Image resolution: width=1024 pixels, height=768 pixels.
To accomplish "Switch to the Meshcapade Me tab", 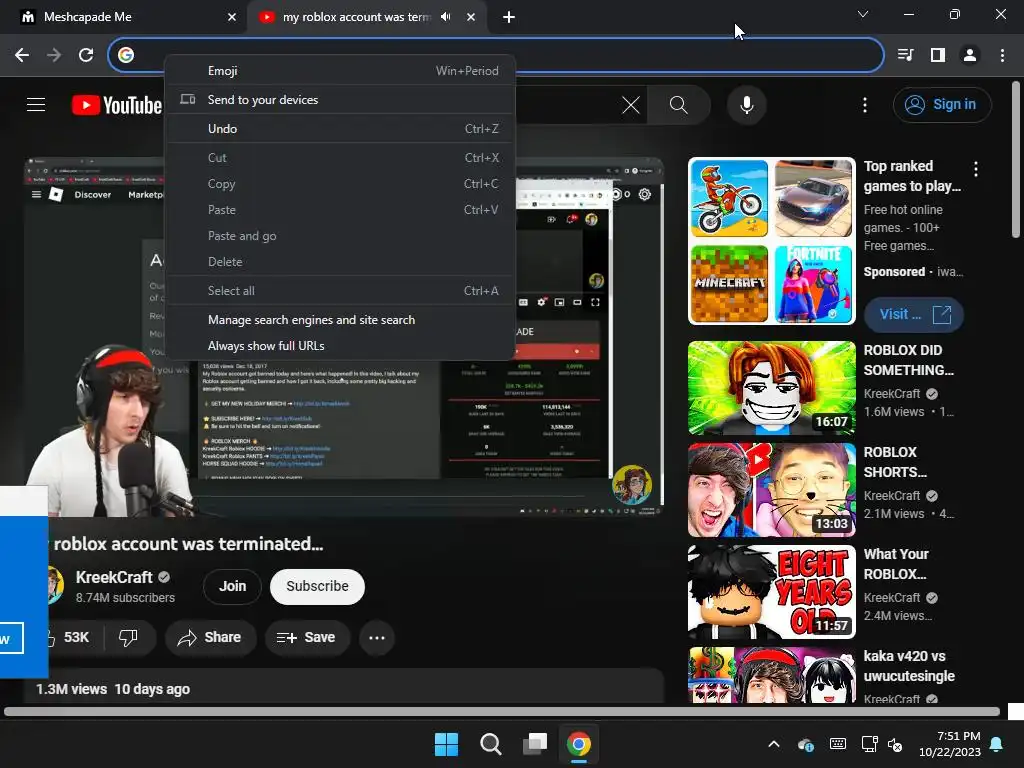I will (123, 17).
